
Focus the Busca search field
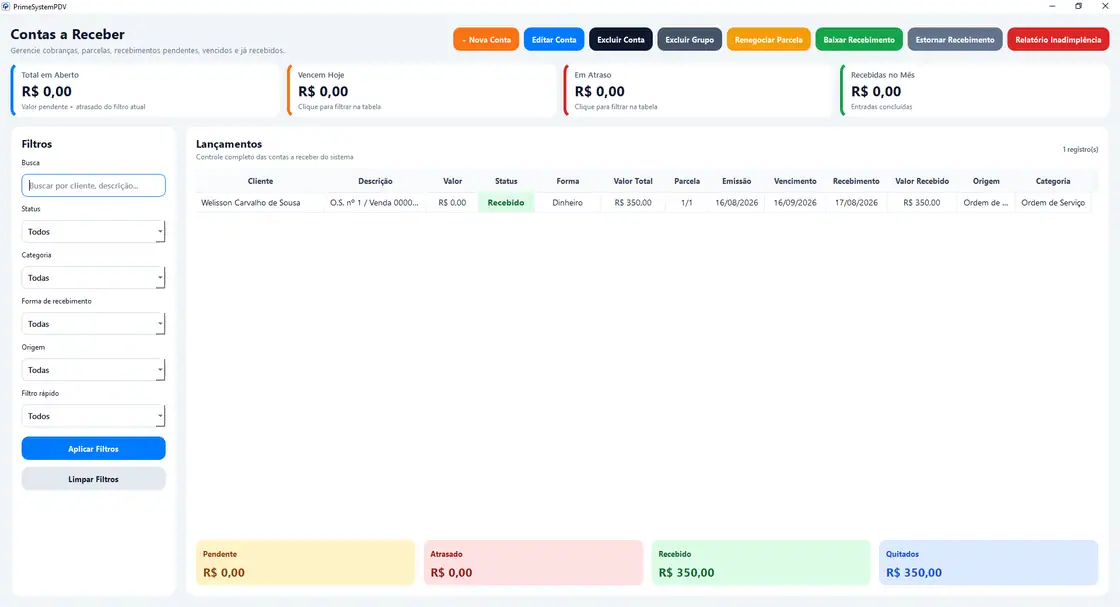pyautogui.click(x=94, y=185)
